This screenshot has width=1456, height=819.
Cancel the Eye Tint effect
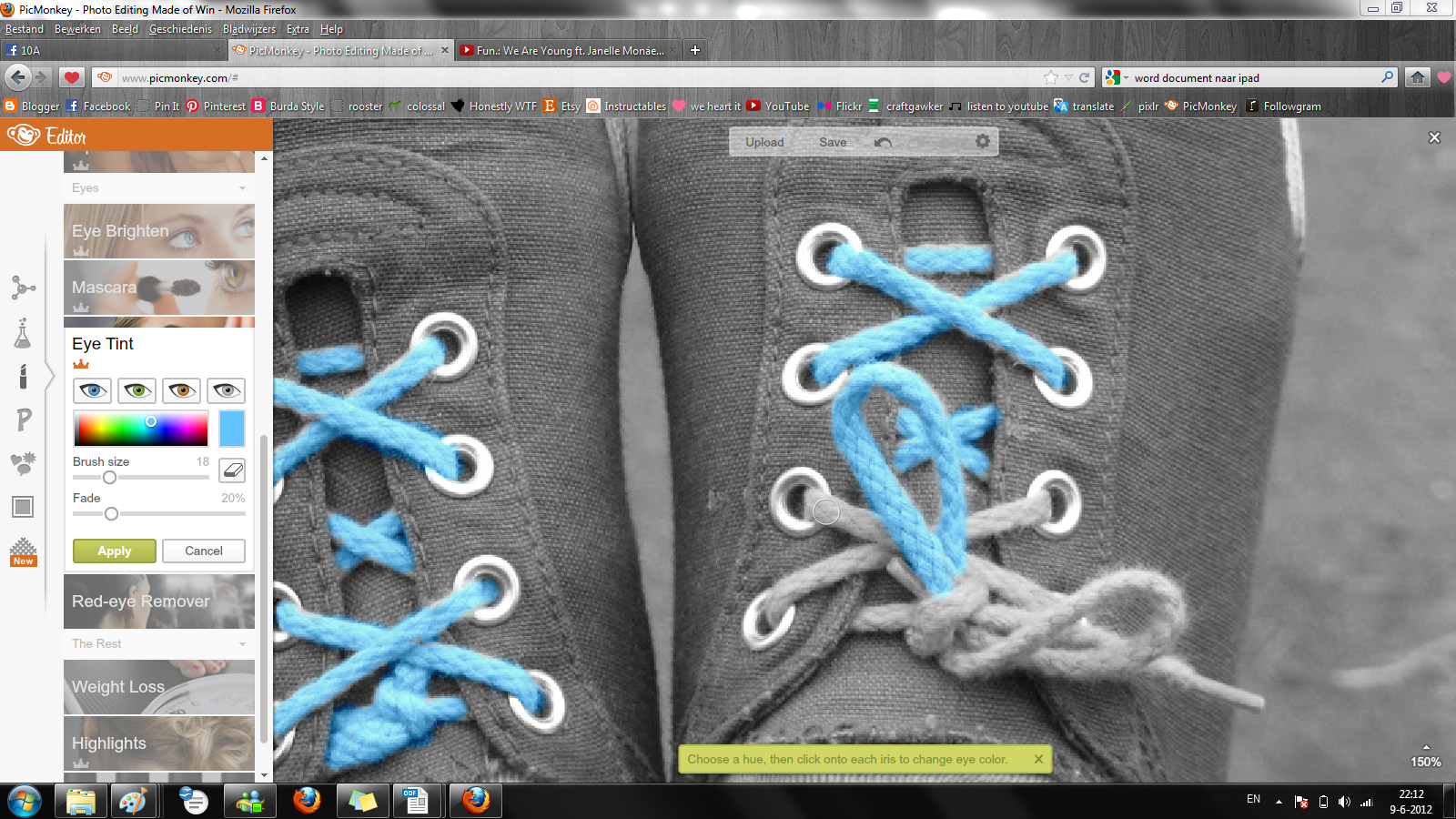pyautogui.click(x=204, y=551)
